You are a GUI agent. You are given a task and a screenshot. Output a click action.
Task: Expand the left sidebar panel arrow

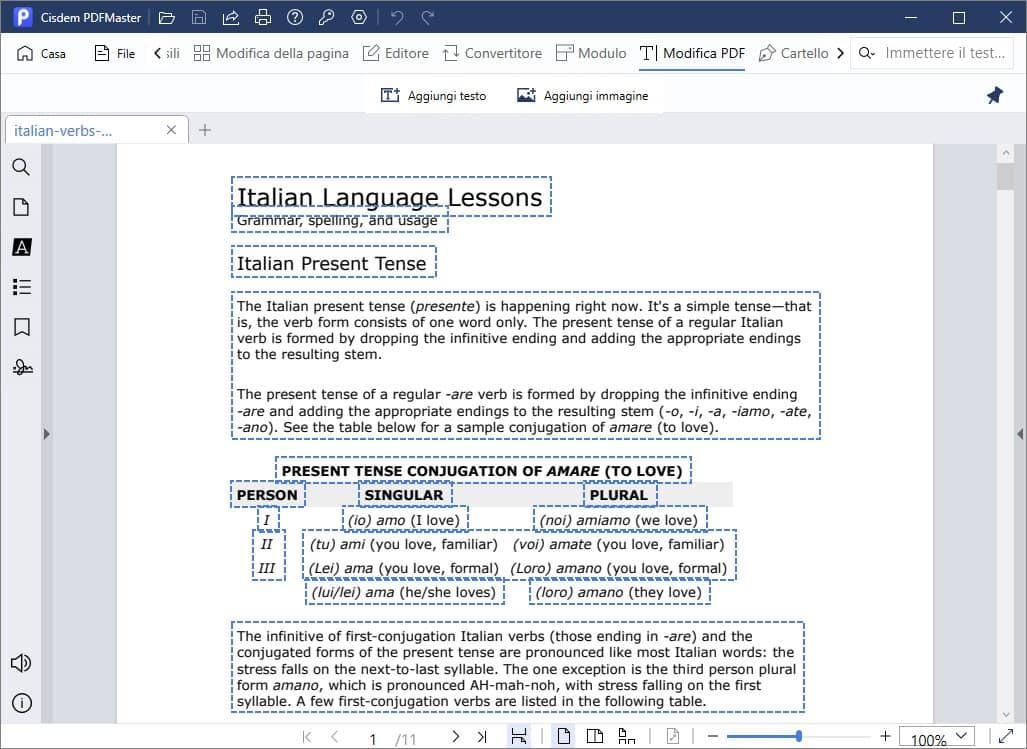[x=46, y=434]
